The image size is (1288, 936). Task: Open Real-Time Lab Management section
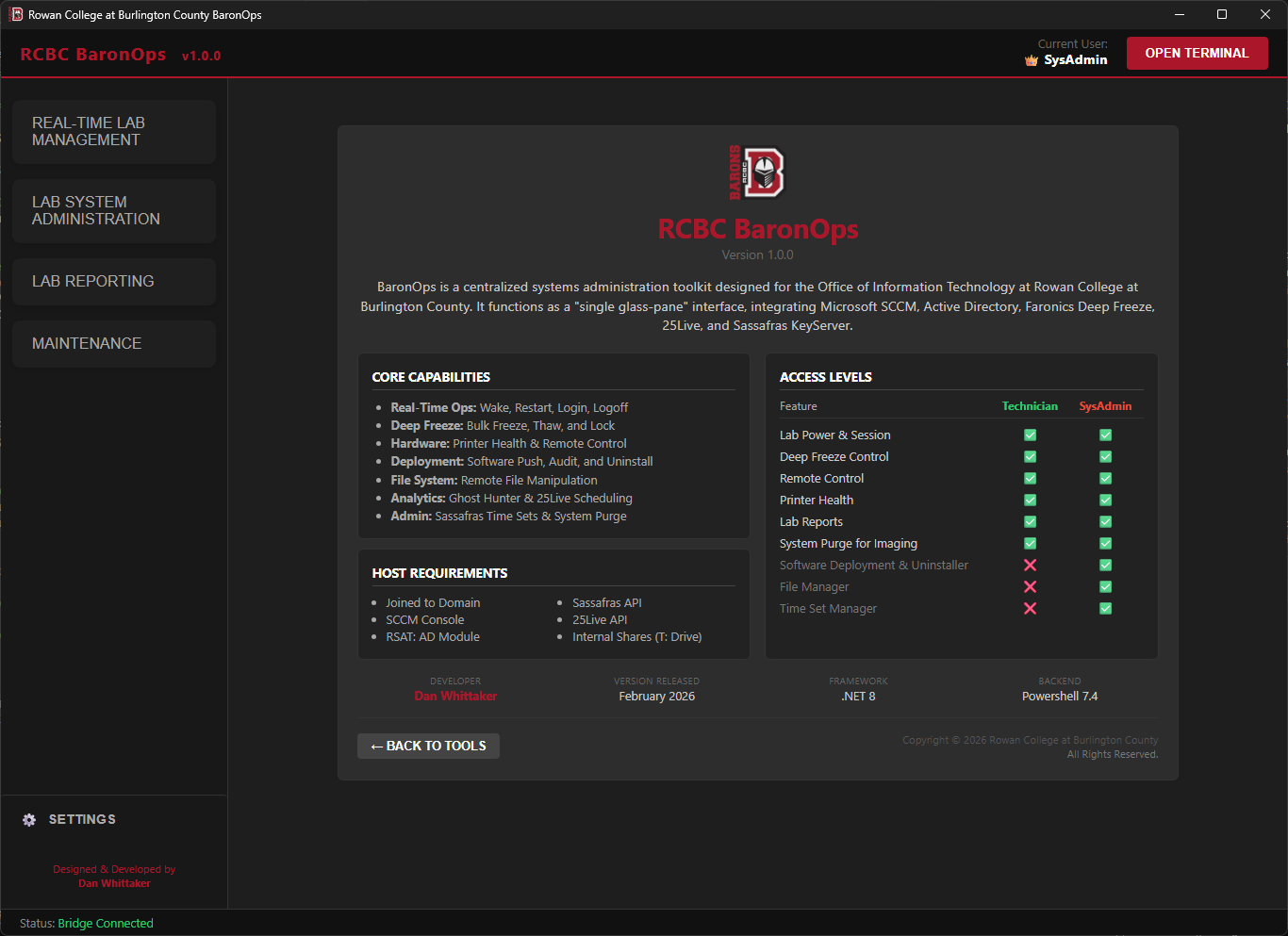pos(114,132)
